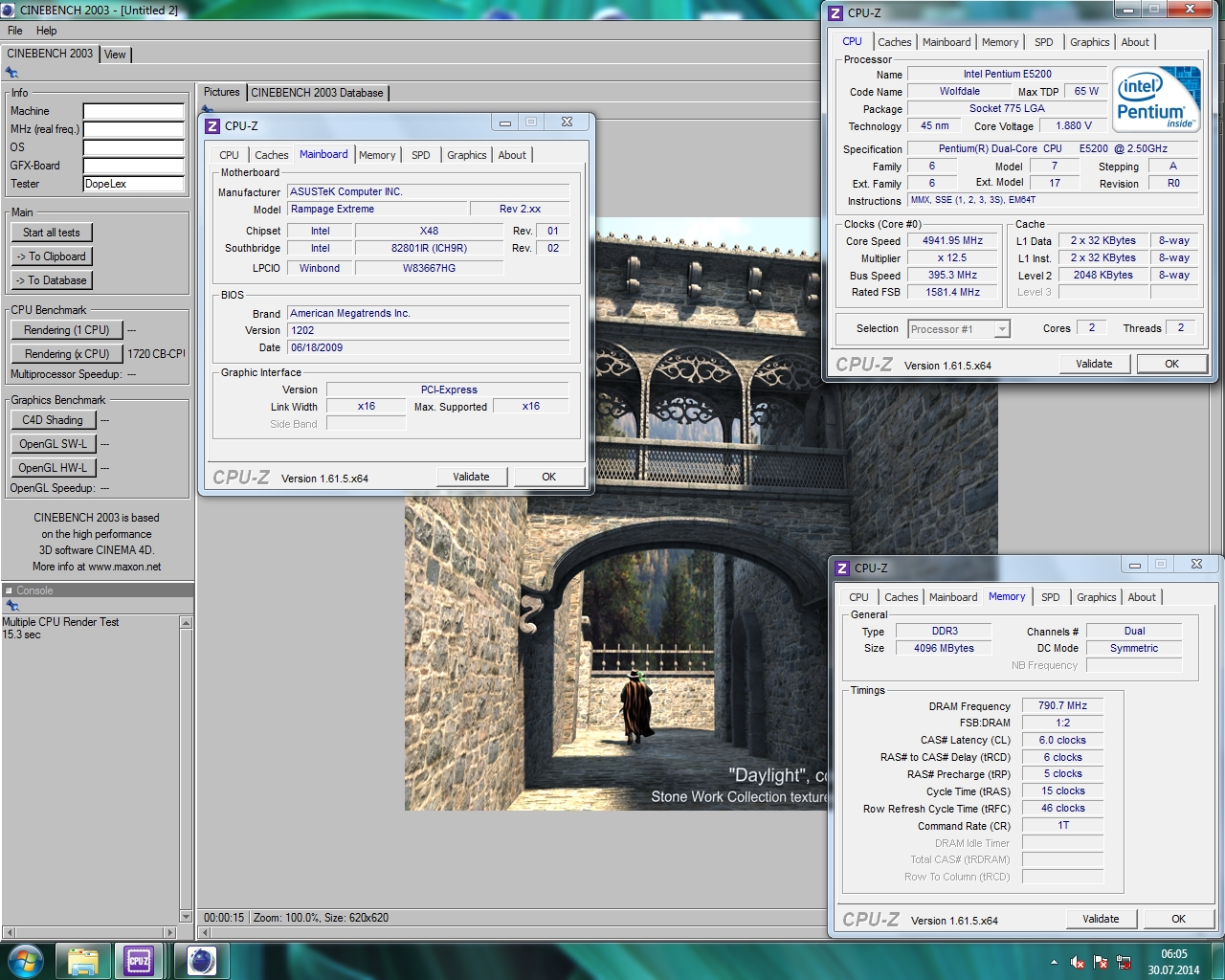The height and width of the screenshot is (980, 1225).
Task: Click the Intel Pentium inside logo
Action: [1157, 100]
